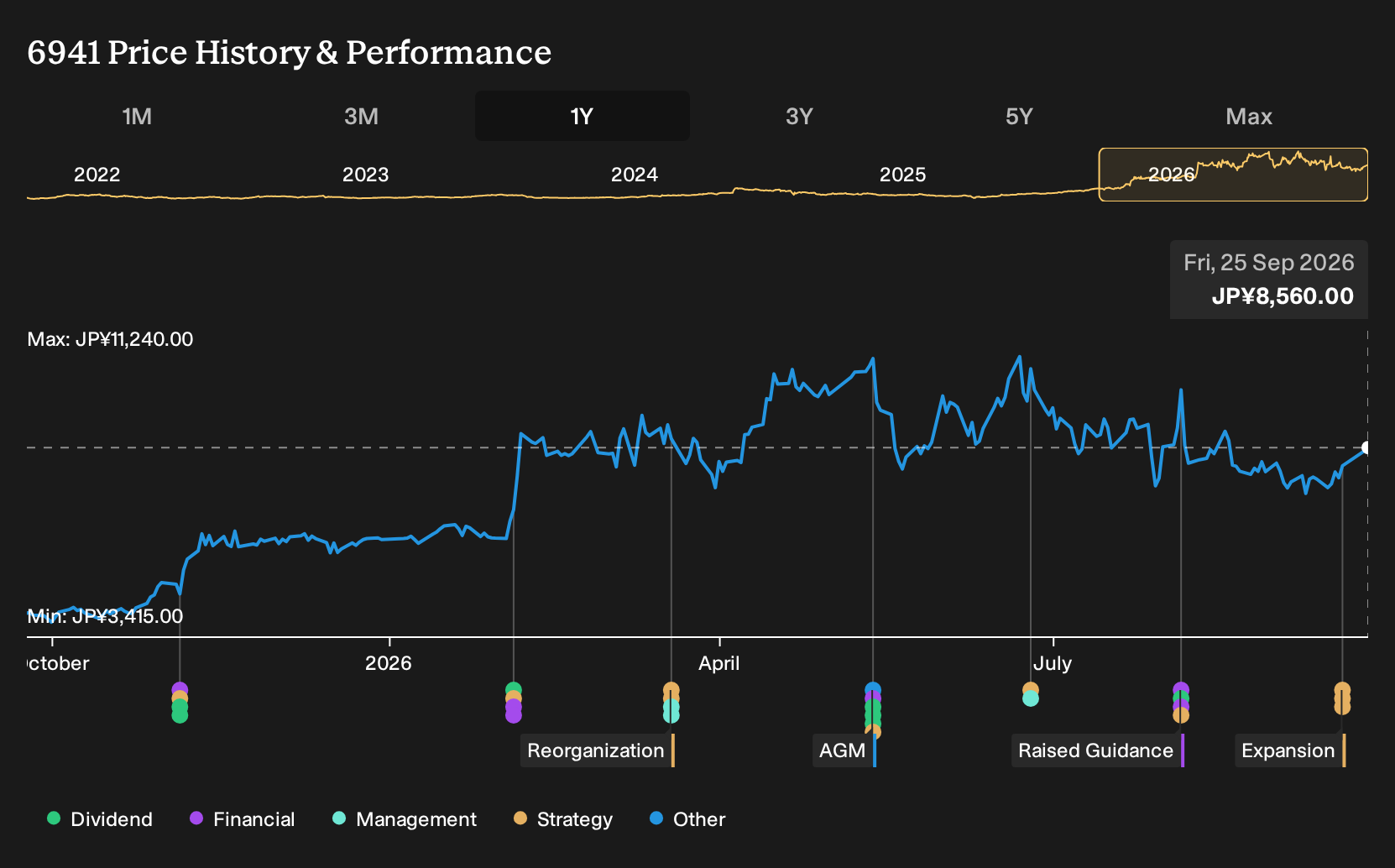Click the Max: JP¥11,240.00 label
This screenshot has width=1395, height=868.
point(110,339)
